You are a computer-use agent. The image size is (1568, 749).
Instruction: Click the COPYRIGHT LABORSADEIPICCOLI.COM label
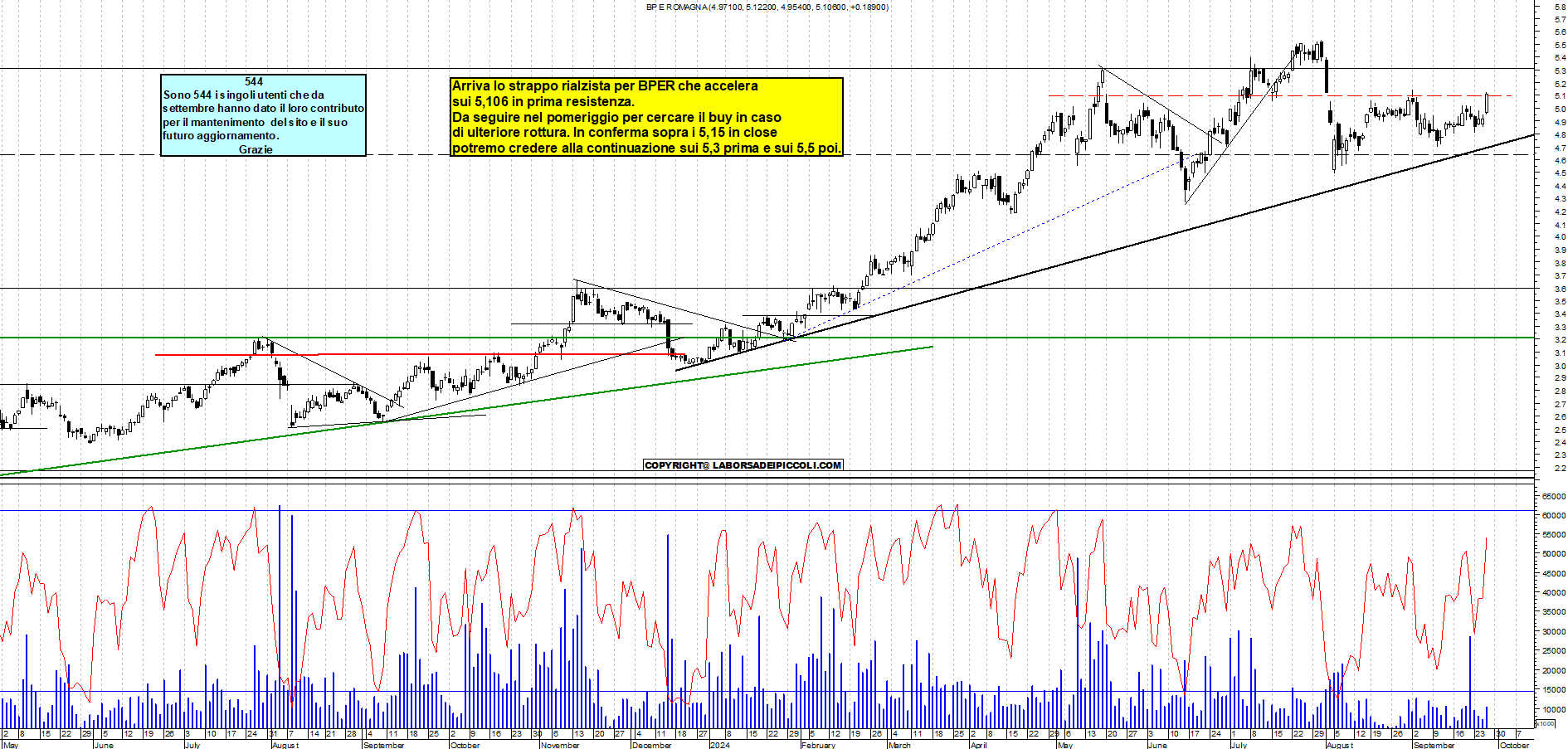tap(743, 465)
